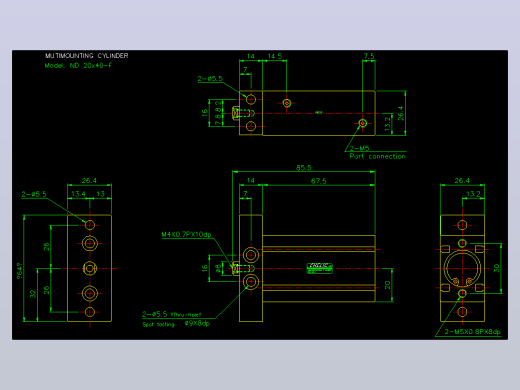Click the '2-M5' port callout
The width and height of the screenshot is (520, 390).
pos(359,148)
